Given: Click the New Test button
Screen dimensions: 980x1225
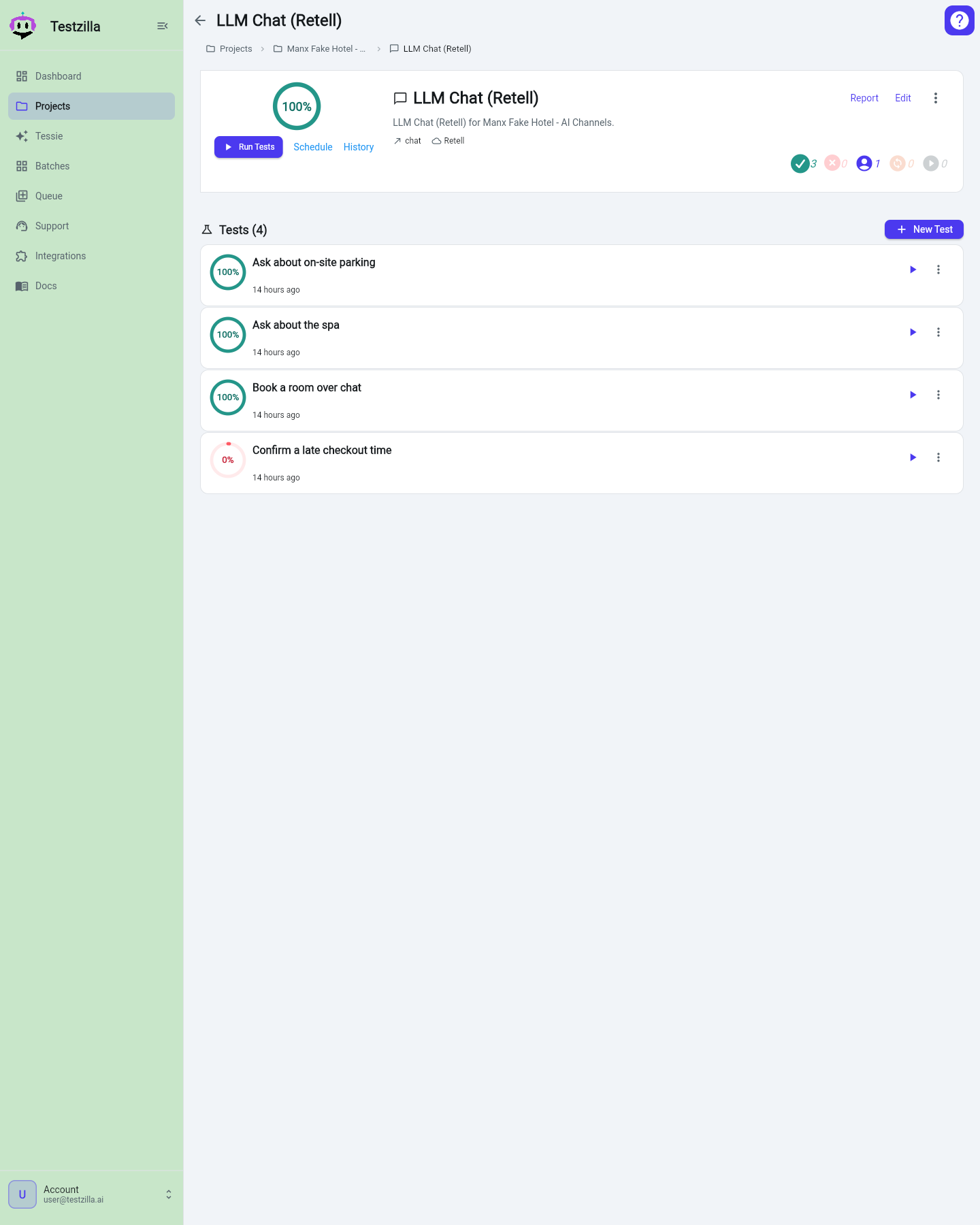Looking at the screenshot, I should coord(924,229).
